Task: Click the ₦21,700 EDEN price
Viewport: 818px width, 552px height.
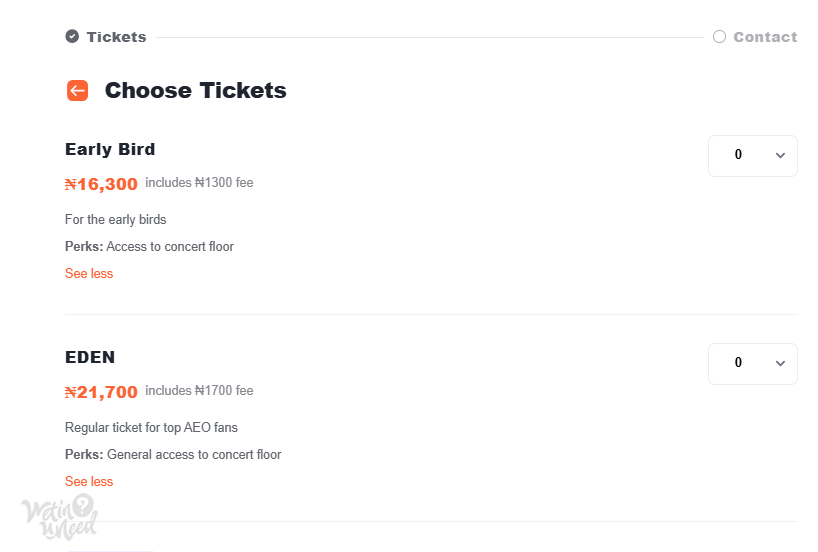Action: (101, 392)
